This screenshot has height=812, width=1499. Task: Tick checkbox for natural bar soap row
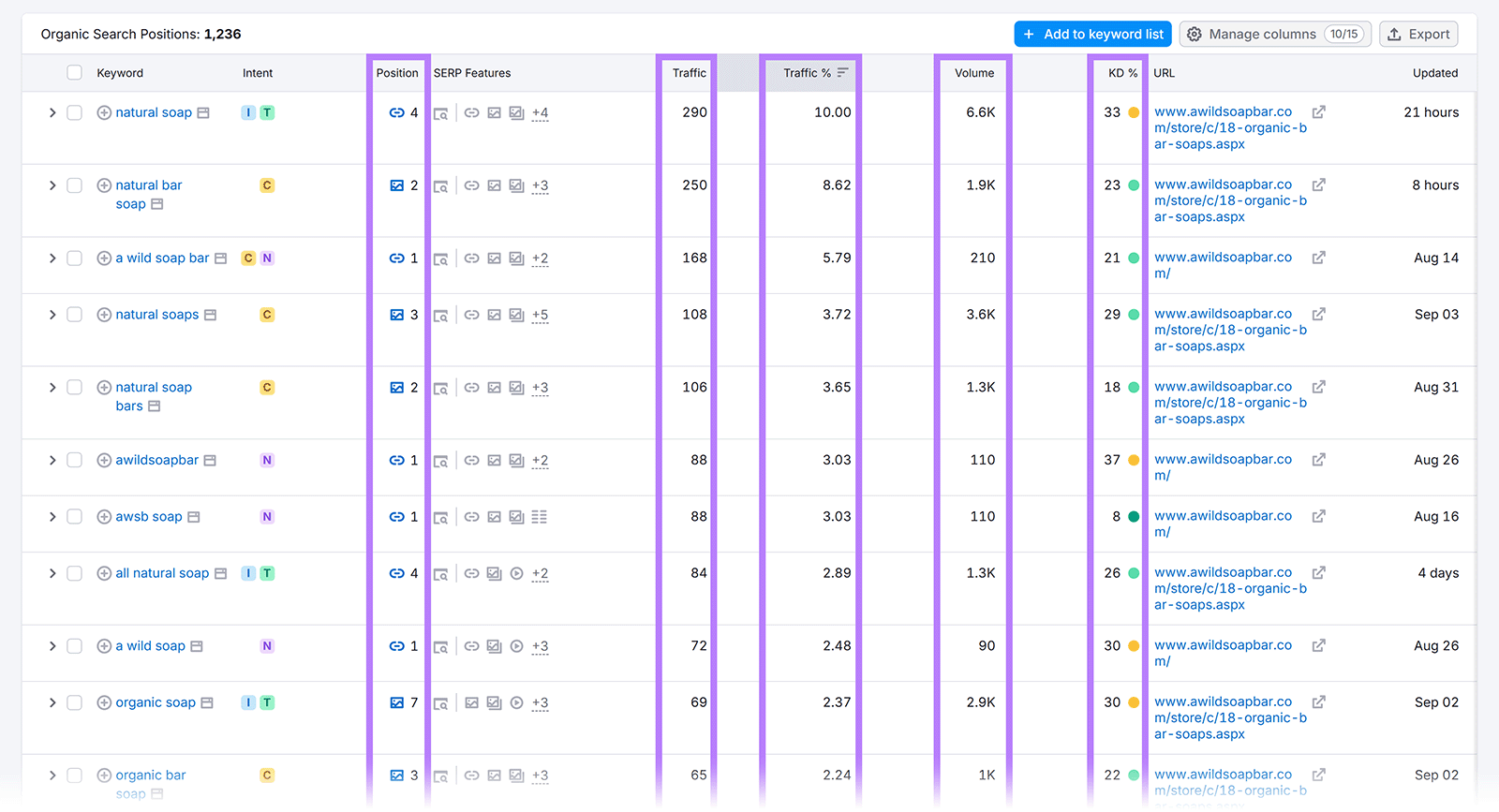75,185
